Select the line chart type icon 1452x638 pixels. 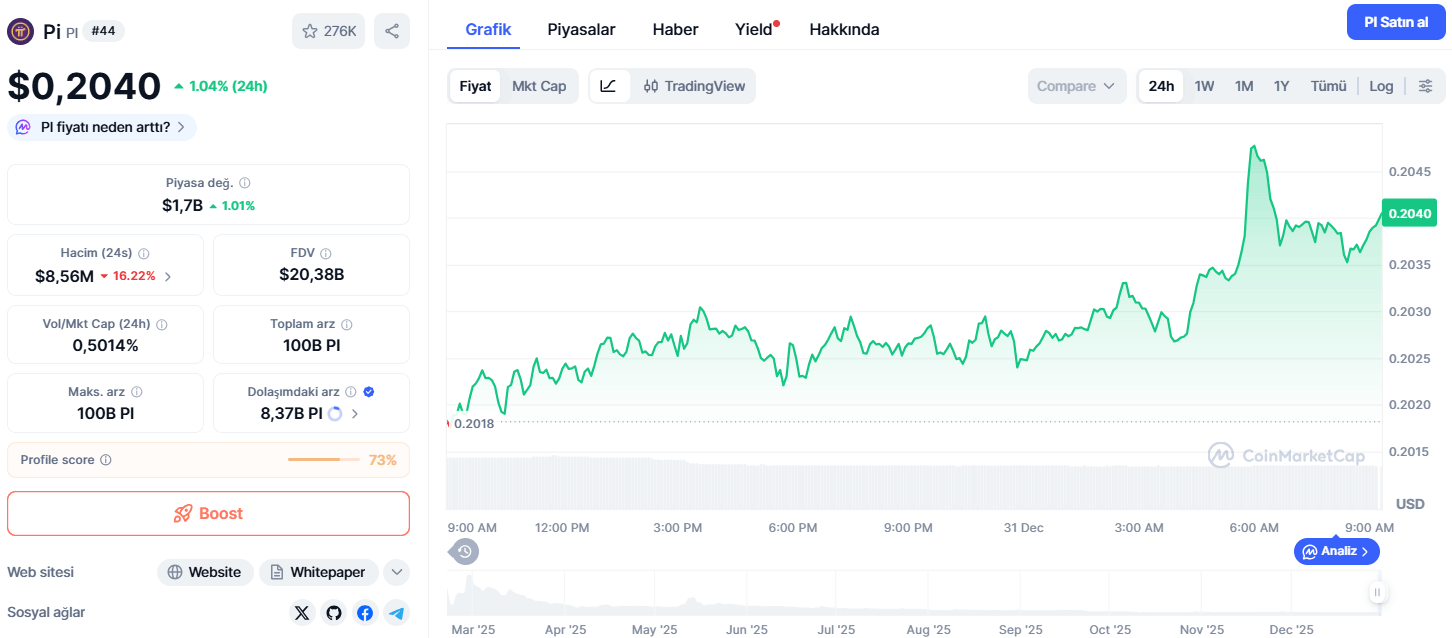[x=609, y=86]
